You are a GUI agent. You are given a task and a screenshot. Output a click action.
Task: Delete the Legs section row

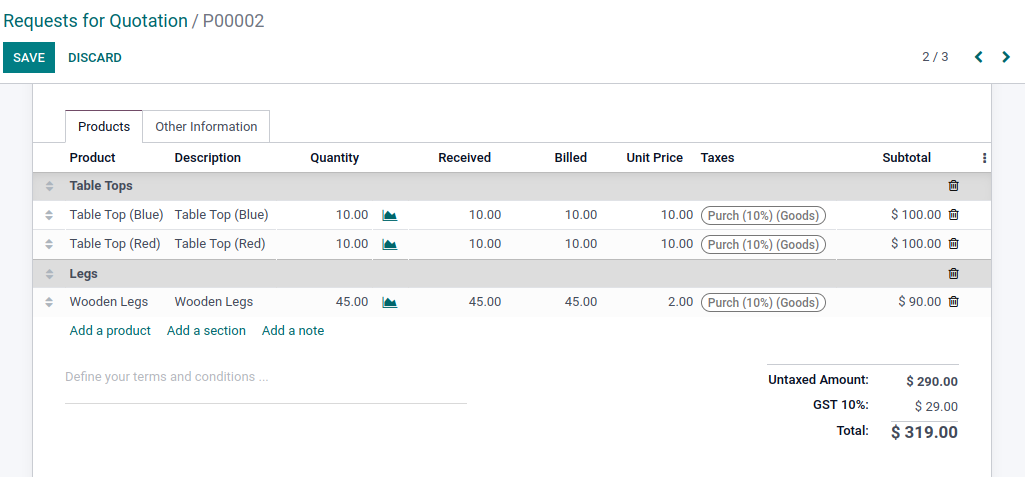point(954,274)
